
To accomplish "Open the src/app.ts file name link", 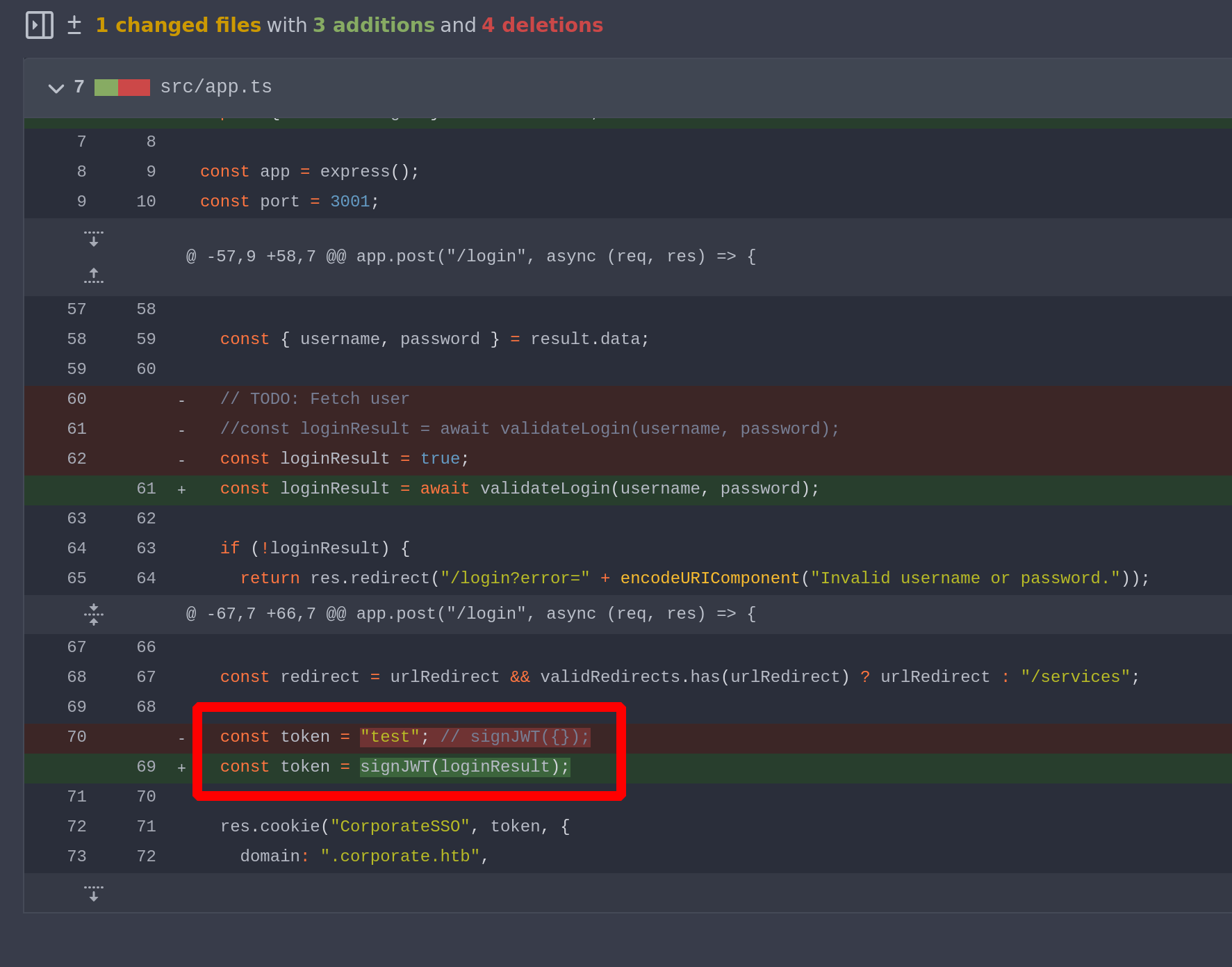I will click(216, 87).
